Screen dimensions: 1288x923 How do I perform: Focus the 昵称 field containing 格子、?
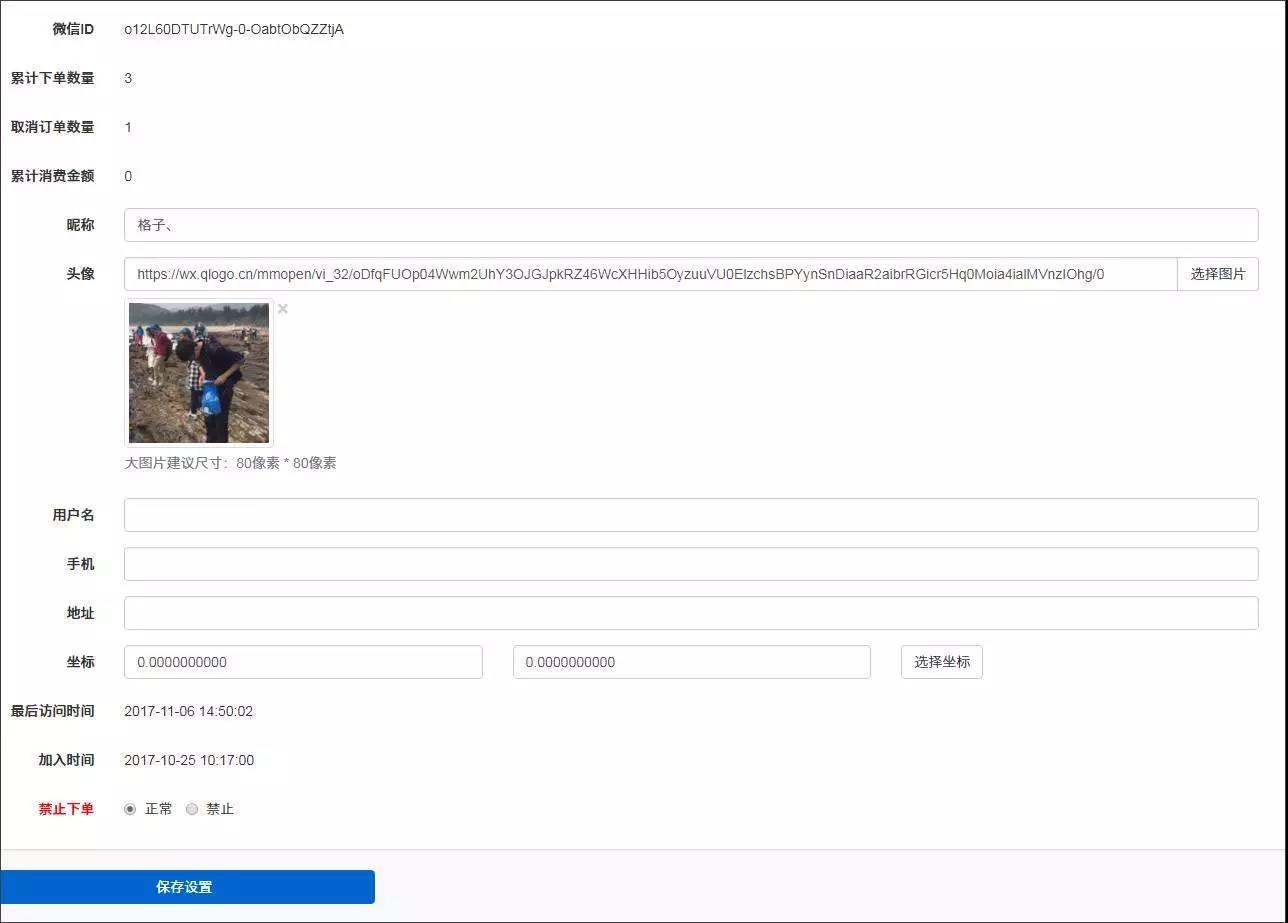point(690,225)
